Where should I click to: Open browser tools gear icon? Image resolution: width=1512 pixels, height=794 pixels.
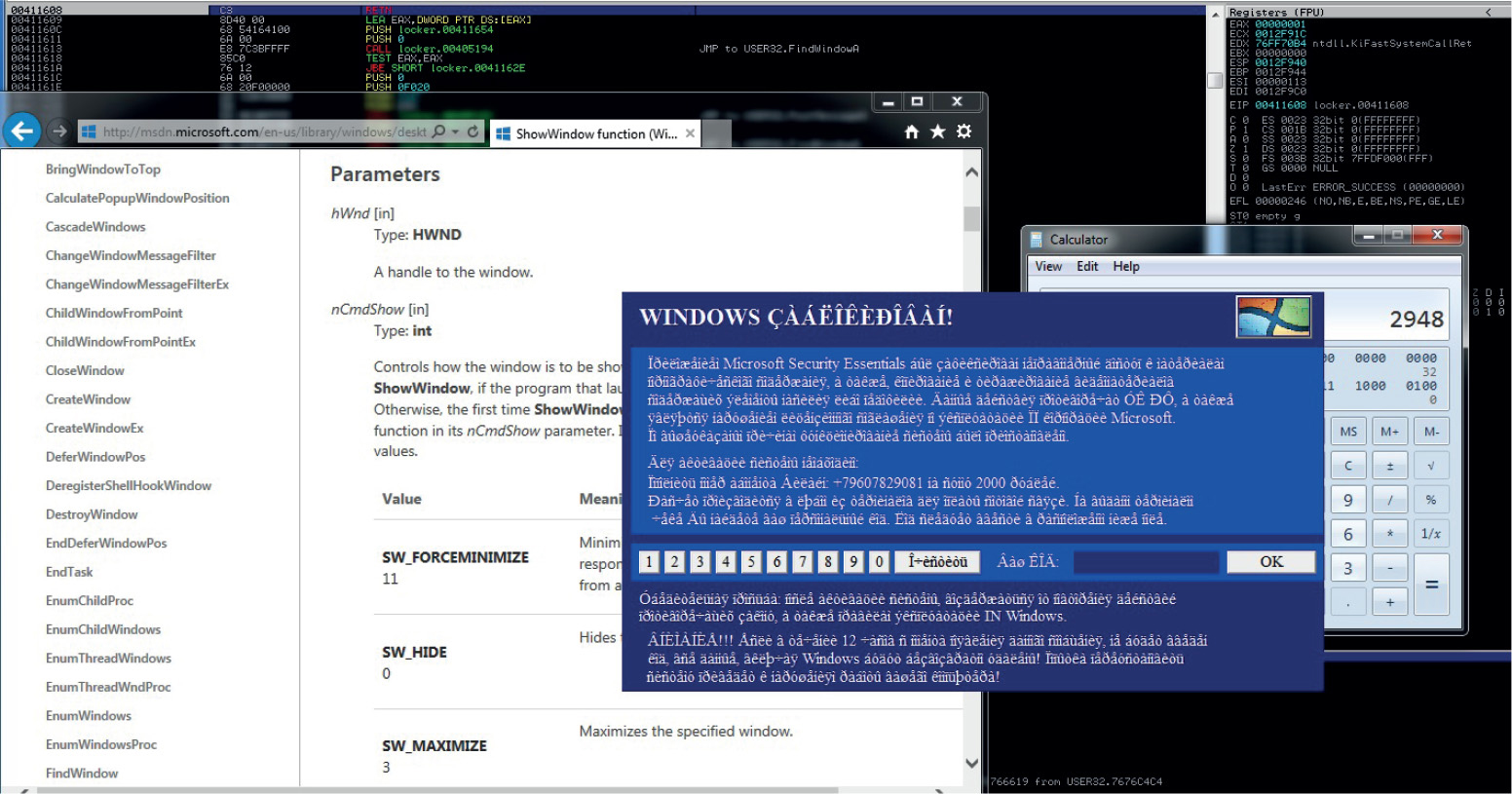(964, 132)
